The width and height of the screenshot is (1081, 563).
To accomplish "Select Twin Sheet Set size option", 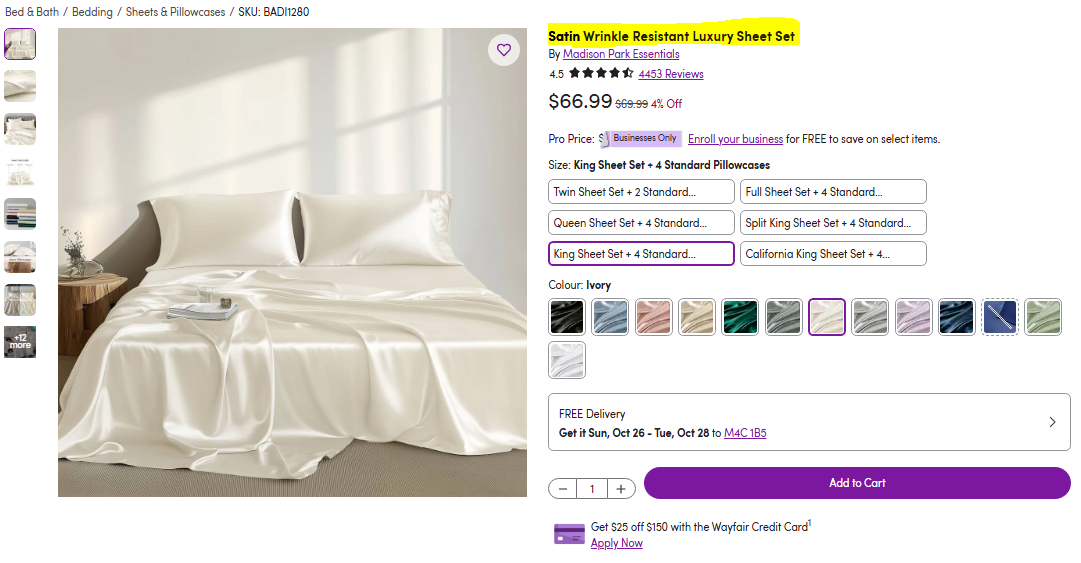I will tap(641, 192).
